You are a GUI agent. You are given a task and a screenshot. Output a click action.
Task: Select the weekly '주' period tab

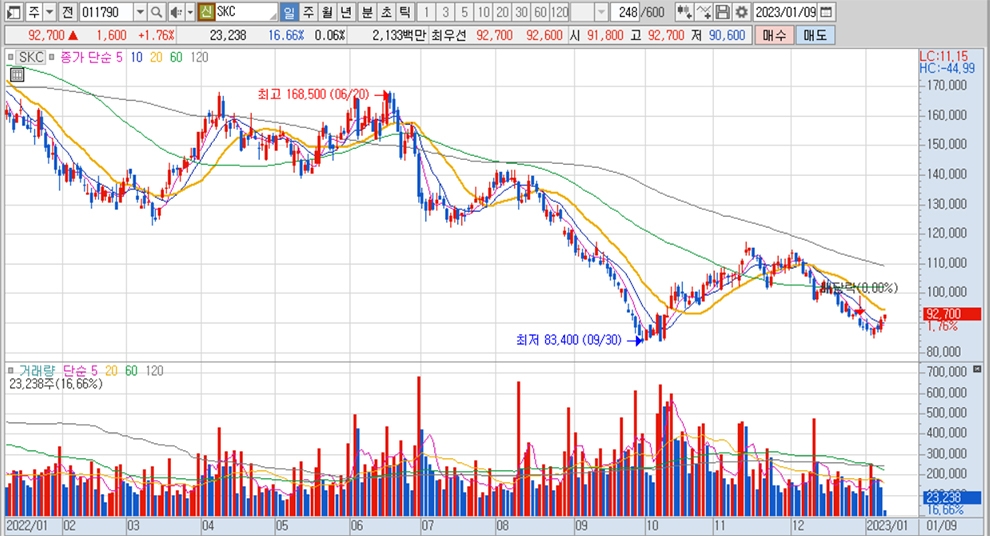click(x=307, y=11)
